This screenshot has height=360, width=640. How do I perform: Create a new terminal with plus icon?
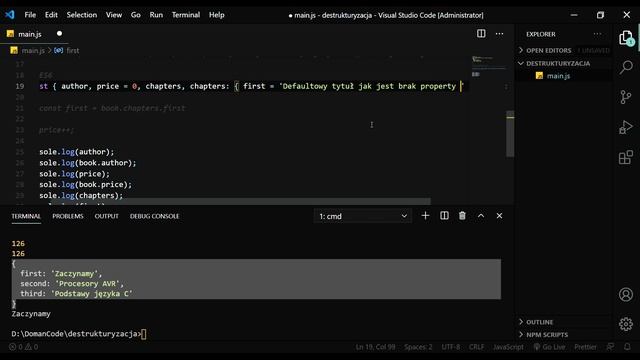click(425, 216)
